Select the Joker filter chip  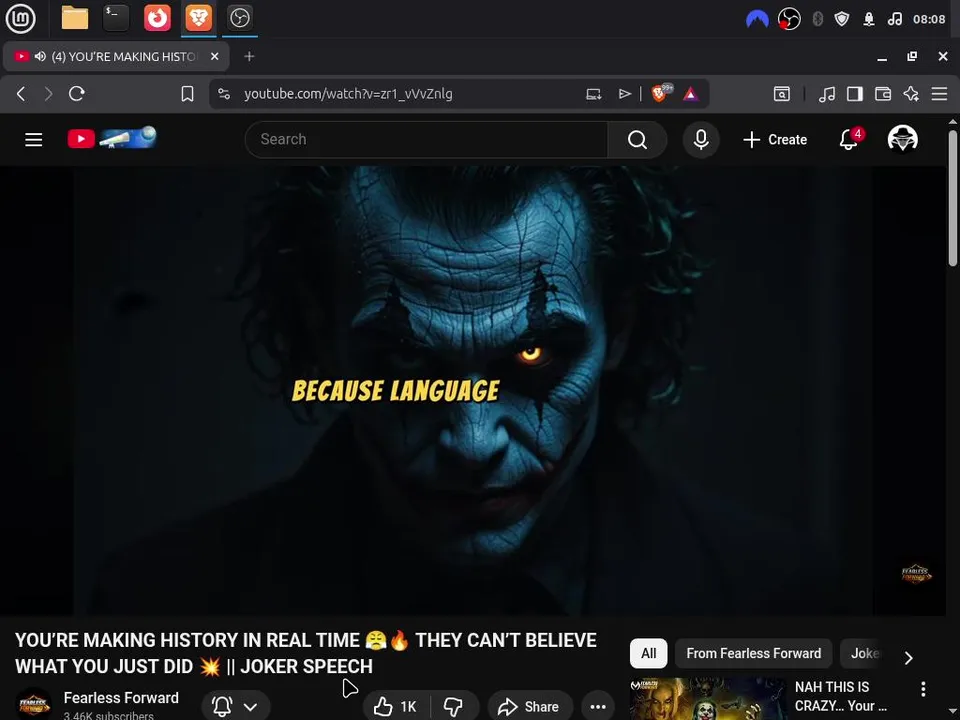864,653
